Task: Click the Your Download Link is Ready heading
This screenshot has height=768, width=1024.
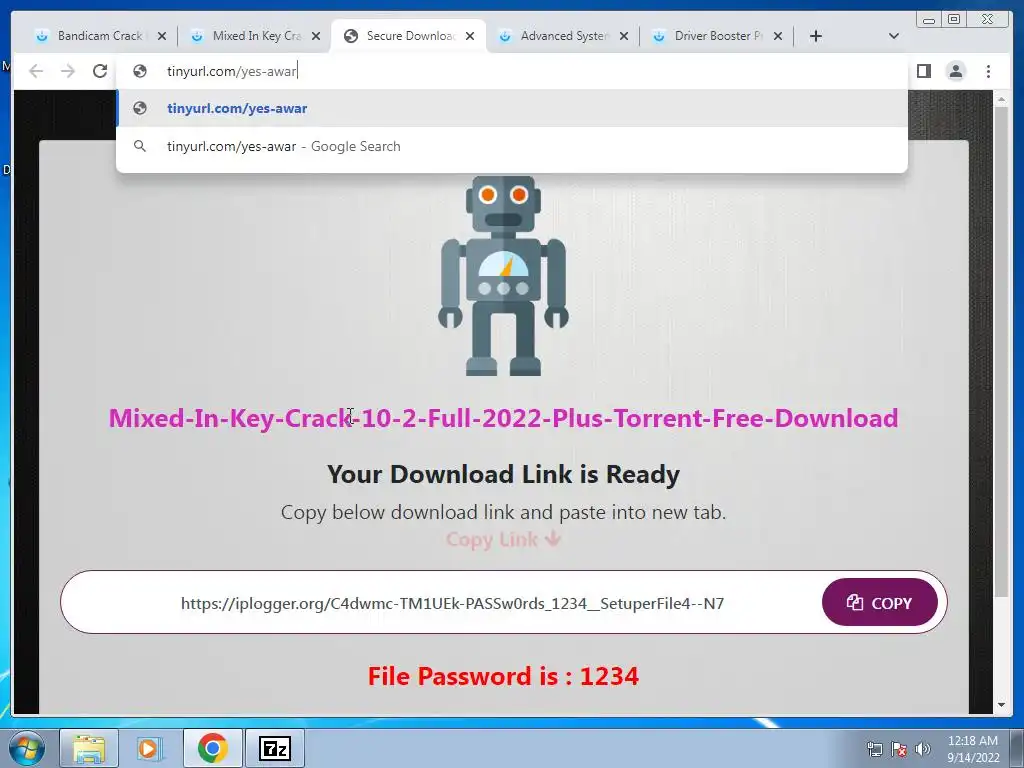Action: click(x=504, y=474)
